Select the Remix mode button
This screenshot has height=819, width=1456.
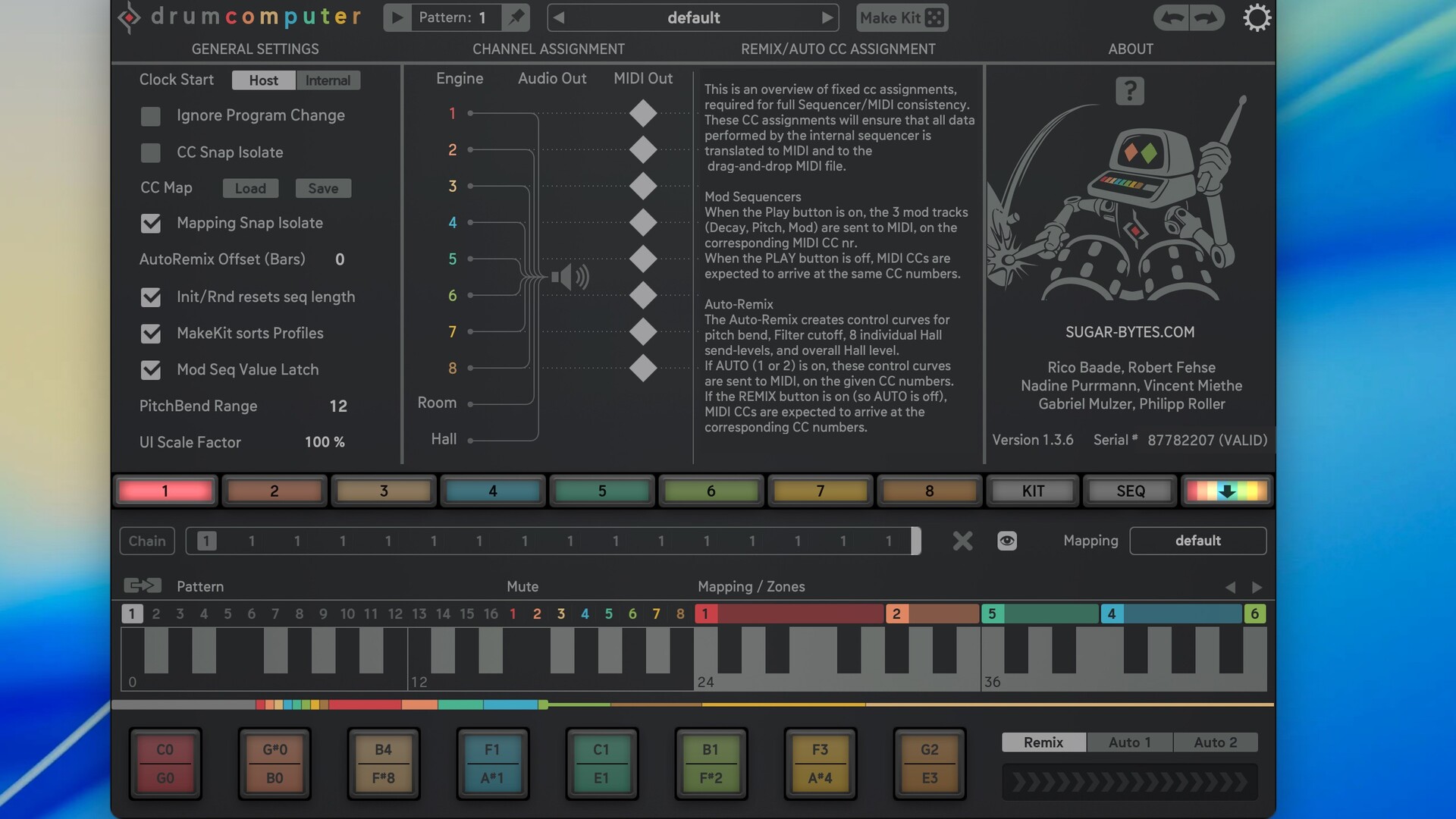coord(1043,742)
